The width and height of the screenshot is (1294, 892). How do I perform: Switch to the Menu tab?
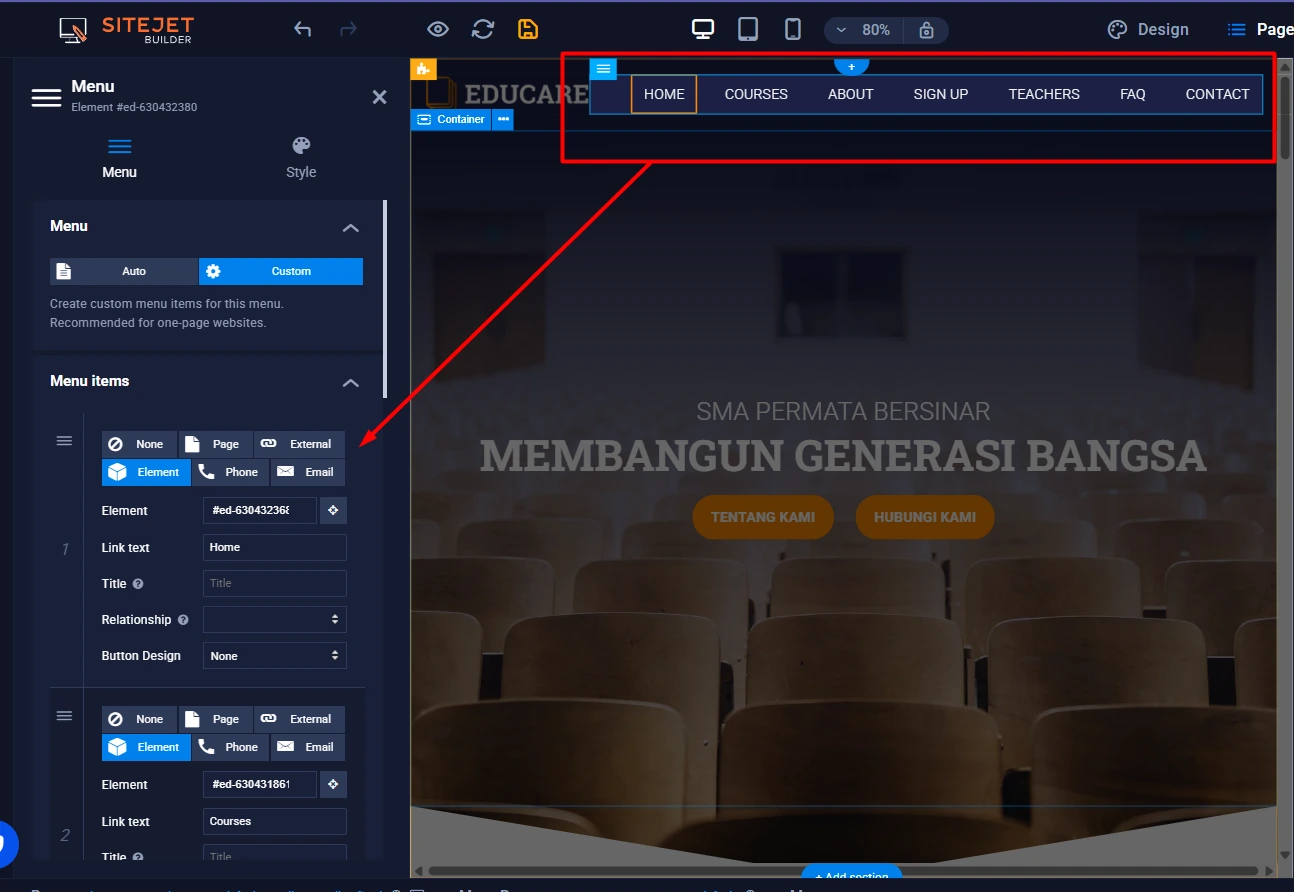click(x=119, y=158)
